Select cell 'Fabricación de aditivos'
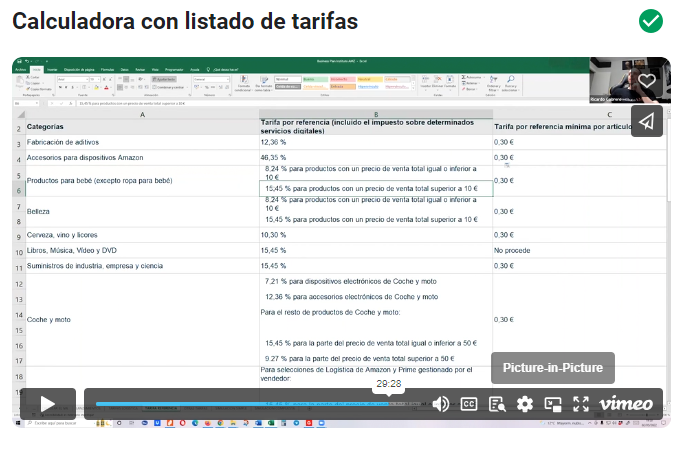The image size is (691, 451). (142, 142)
